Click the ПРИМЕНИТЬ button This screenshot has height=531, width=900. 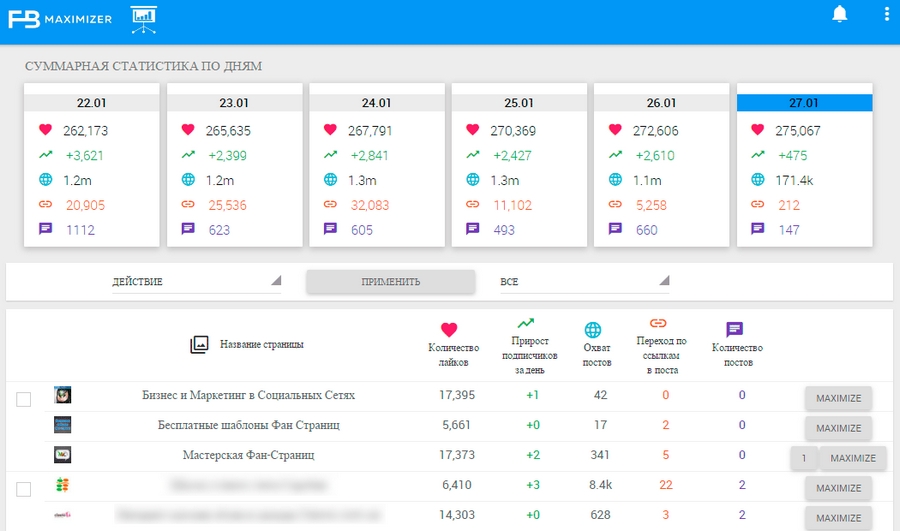click(x=390, y=282)
